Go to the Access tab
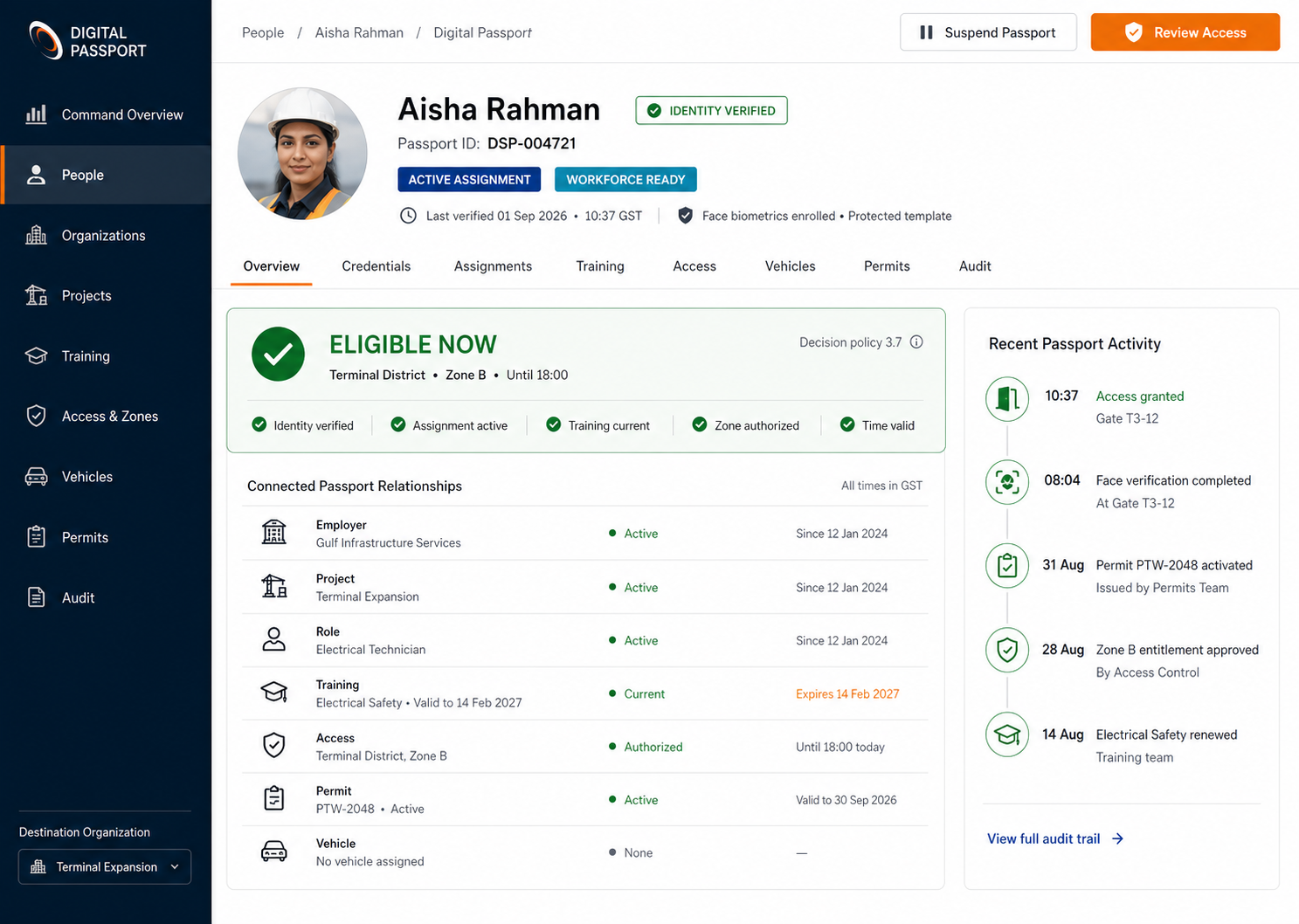The image size is (1299, 924). tap(694, 266)
